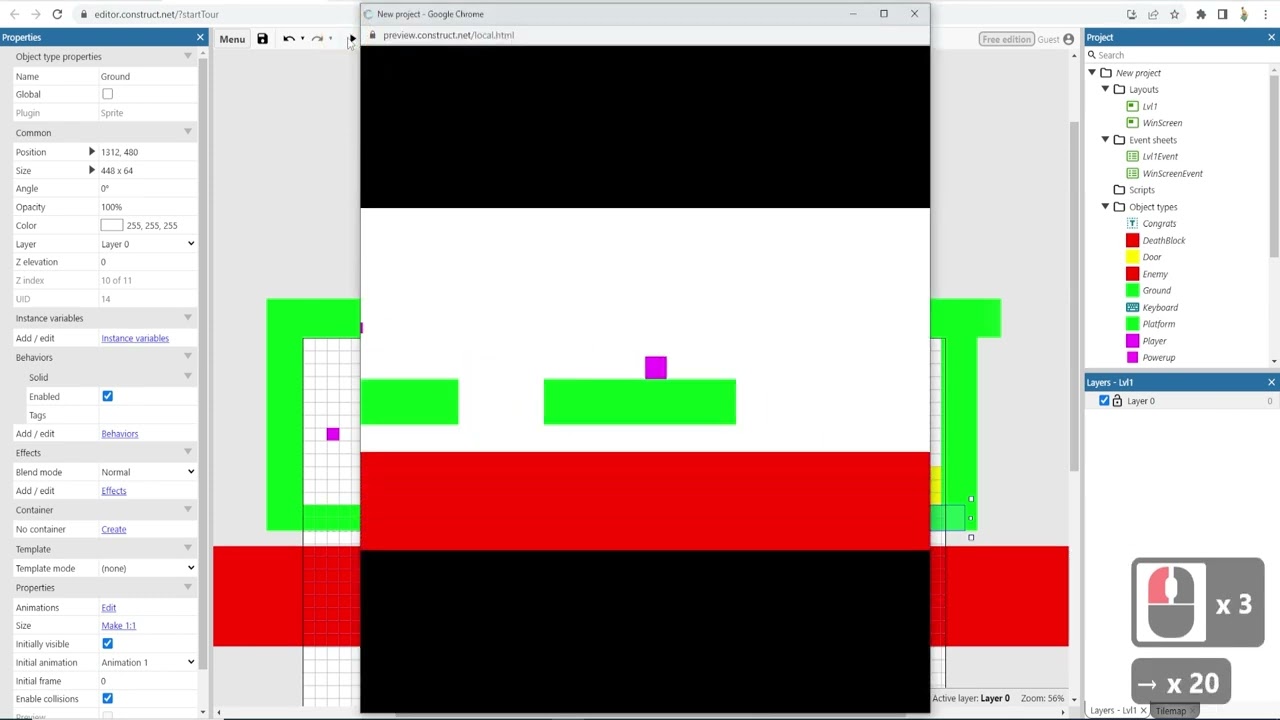The height and width of the screenshot is (720, 1280).
Task: Collapse the Event sheets folder
Action: [x=1105, y=140]
